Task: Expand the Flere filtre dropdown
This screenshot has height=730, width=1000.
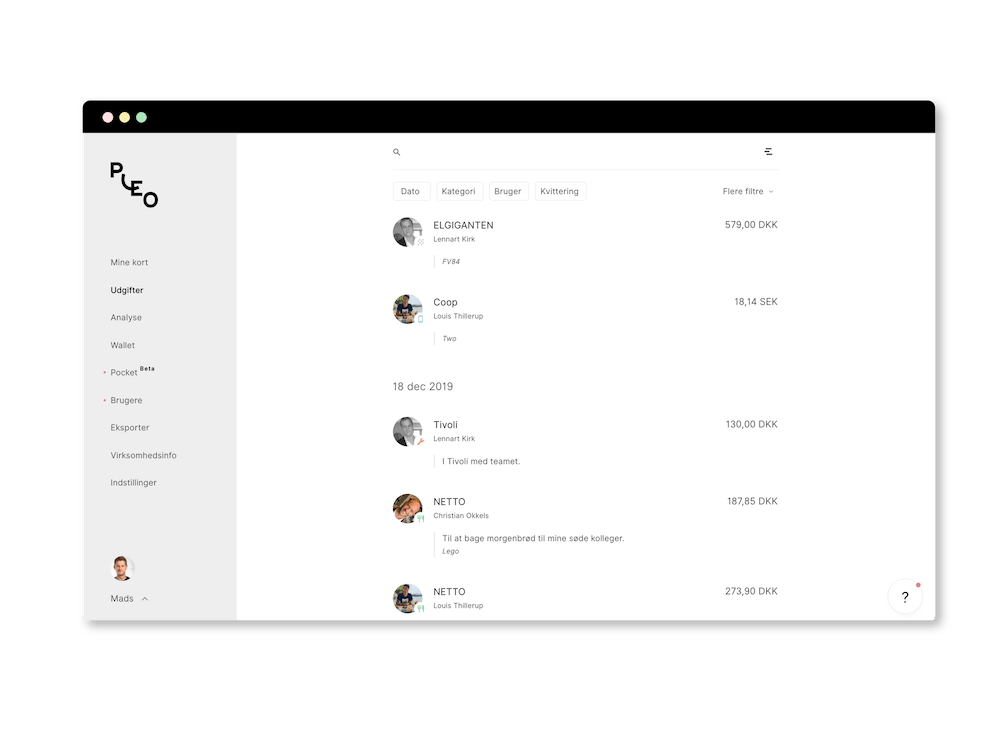Action: [x=748, y=191]
